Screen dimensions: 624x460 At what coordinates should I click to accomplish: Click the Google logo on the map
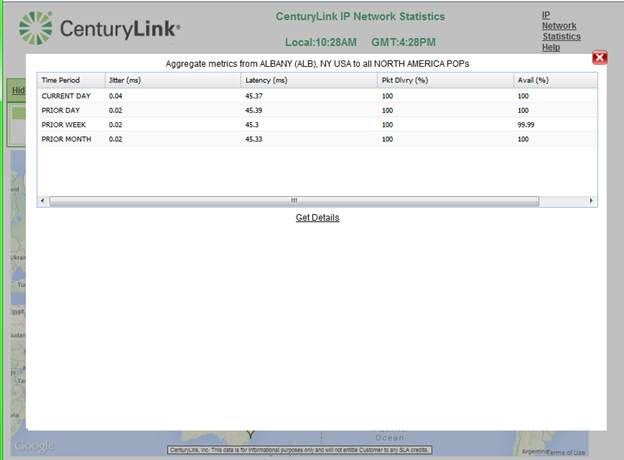[34, 446]
